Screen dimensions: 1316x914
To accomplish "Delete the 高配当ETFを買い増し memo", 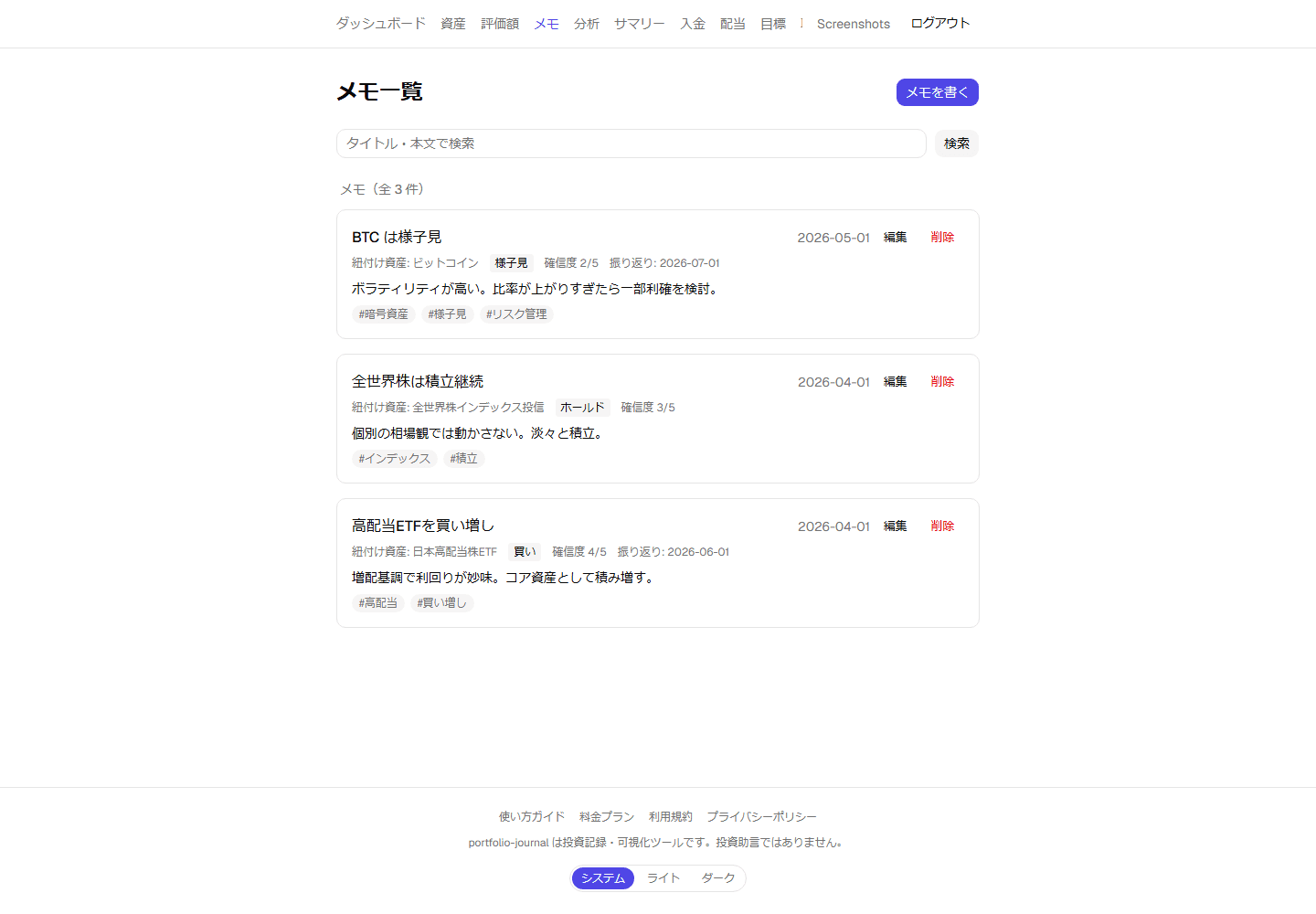I will coord(942,526).
